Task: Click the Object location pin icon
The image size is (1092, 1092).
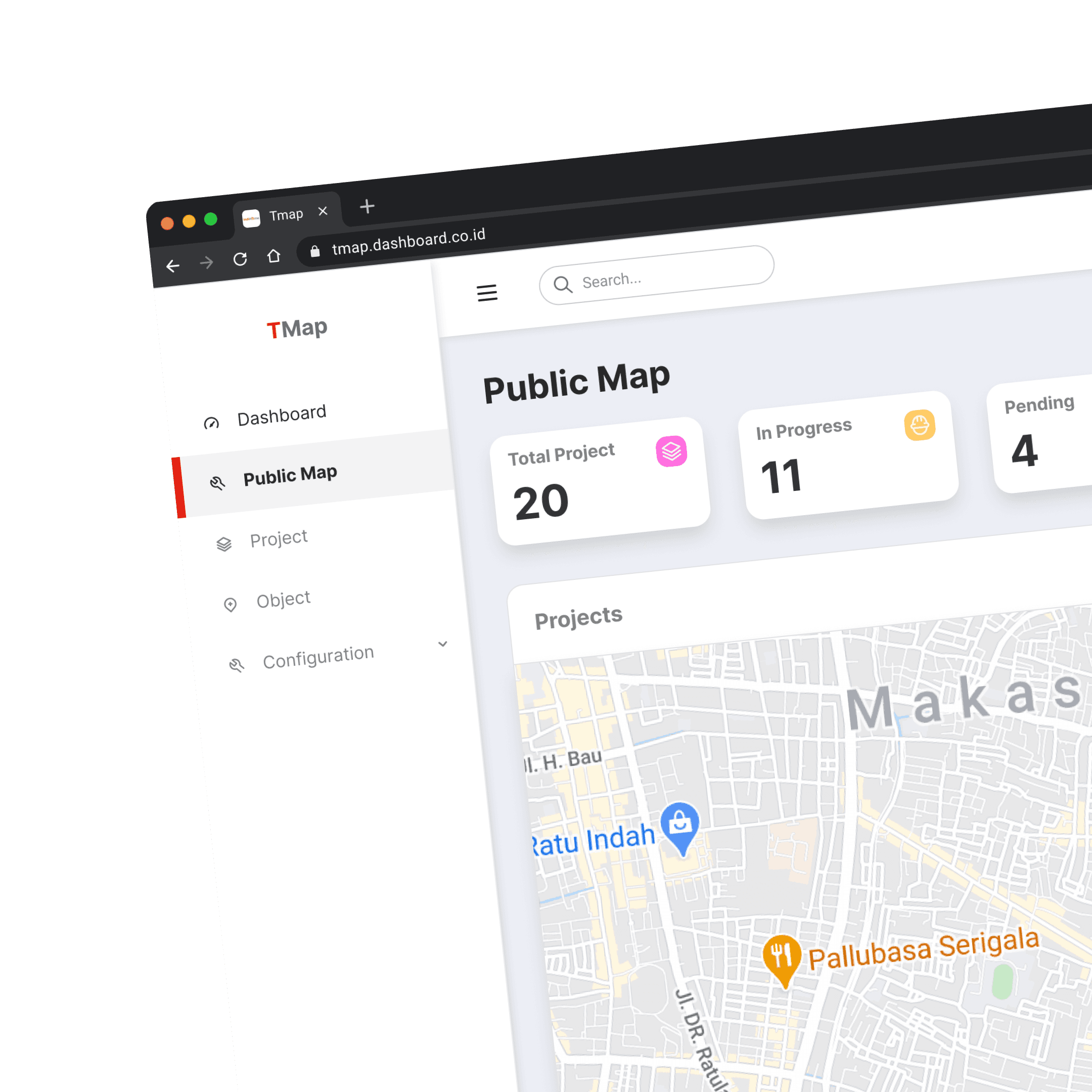Action: pos(230,605)
